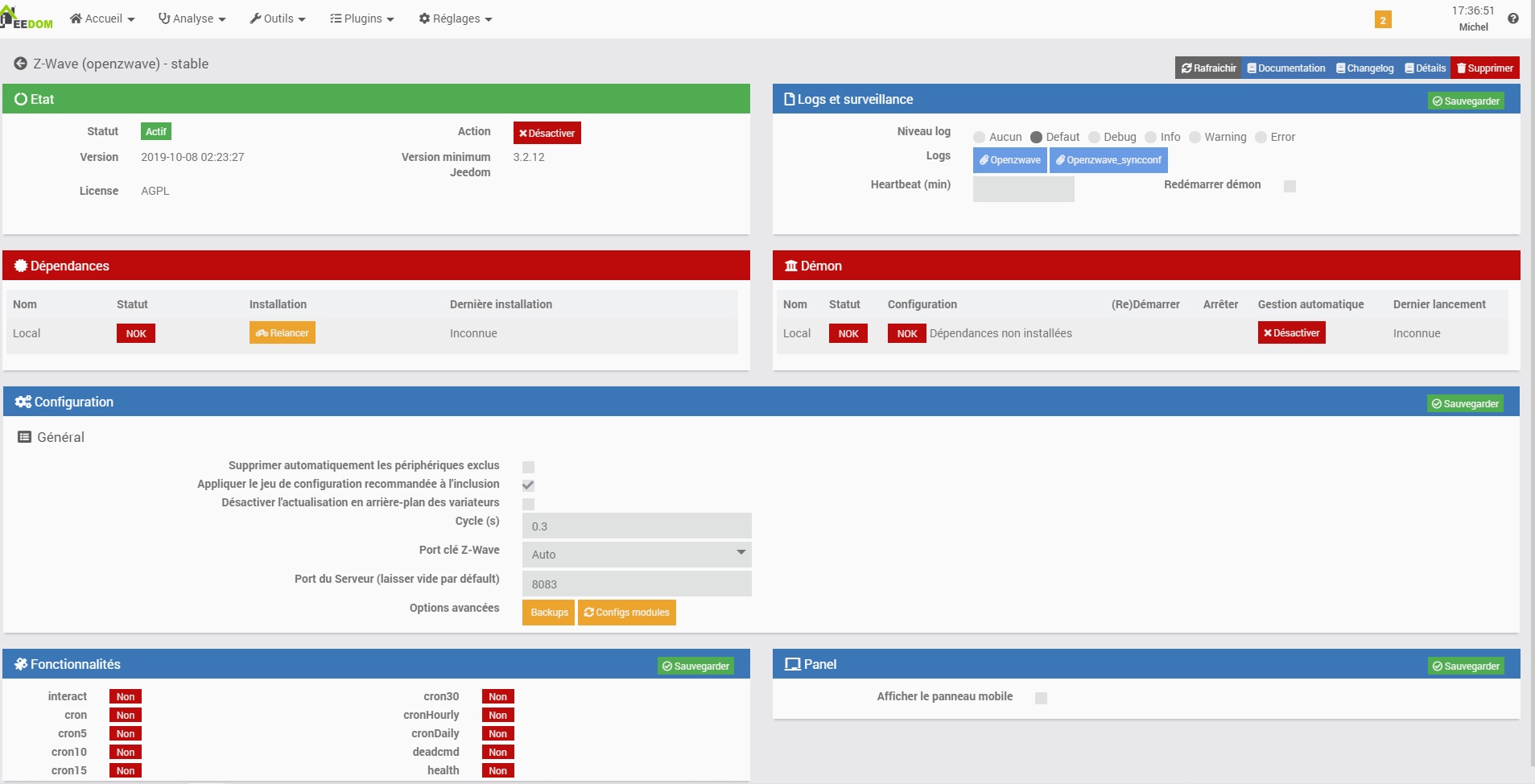The width and height of the screenshot is (1535, 784).
Task: Toggle Redémarrer démon checkbox
Action: (x=1289, y=186)
